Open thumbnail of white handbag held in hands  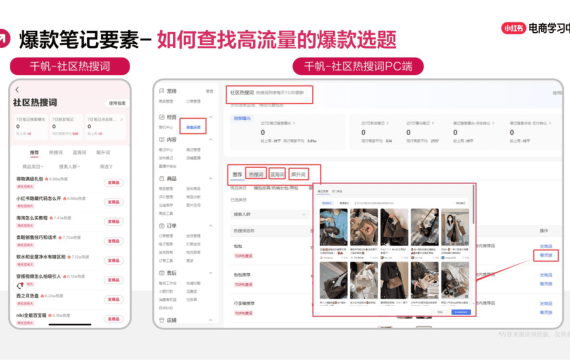pos(364,280)
